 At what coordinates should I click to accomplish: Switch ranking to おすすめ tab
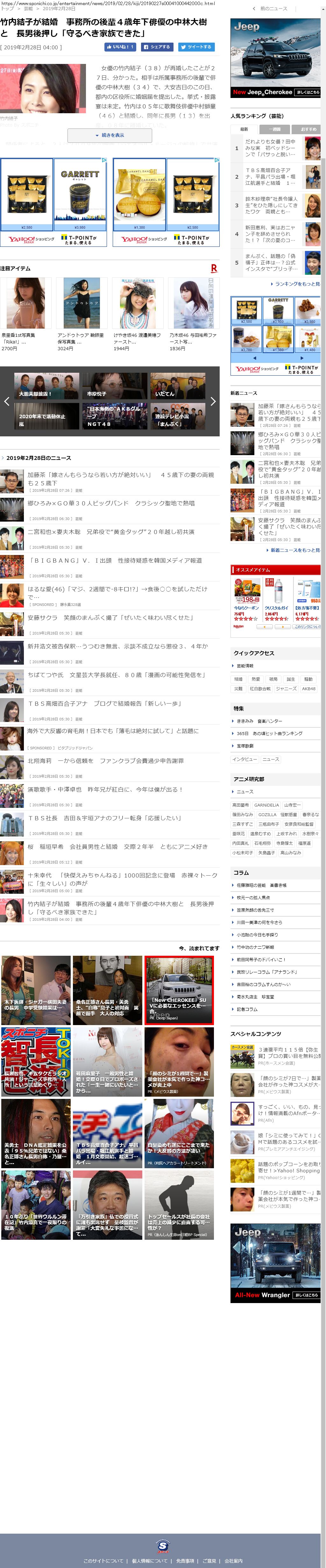point(308,129)
